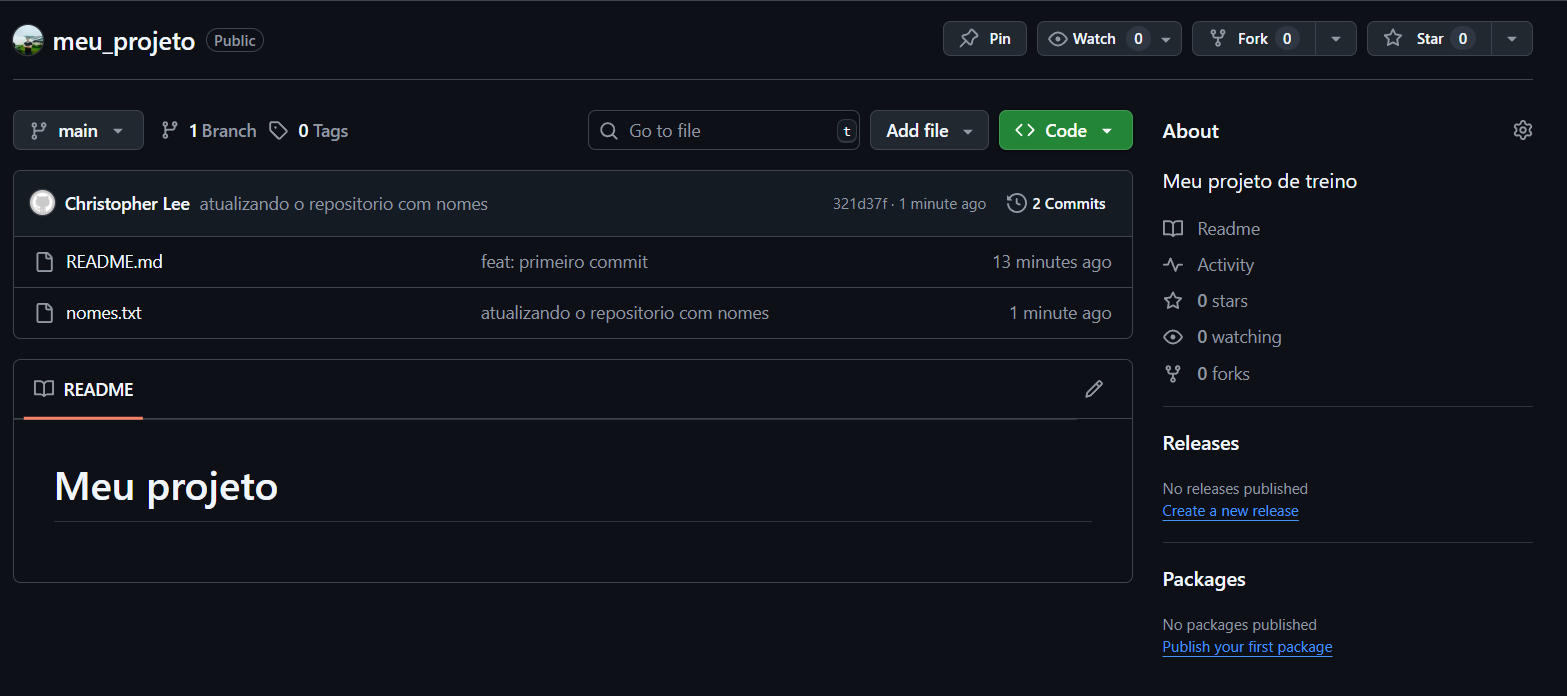Click the file icon beside README.md
Viewport: 1567px width, 696px height.
pos(44,262)
